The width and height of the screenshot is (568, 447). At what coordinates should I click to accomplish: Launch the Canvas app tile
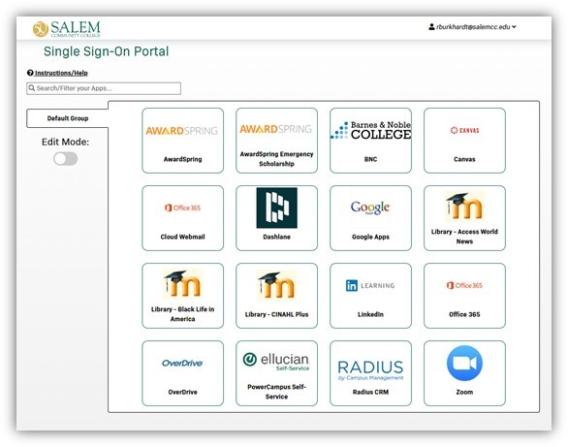(x=464, y=141)
